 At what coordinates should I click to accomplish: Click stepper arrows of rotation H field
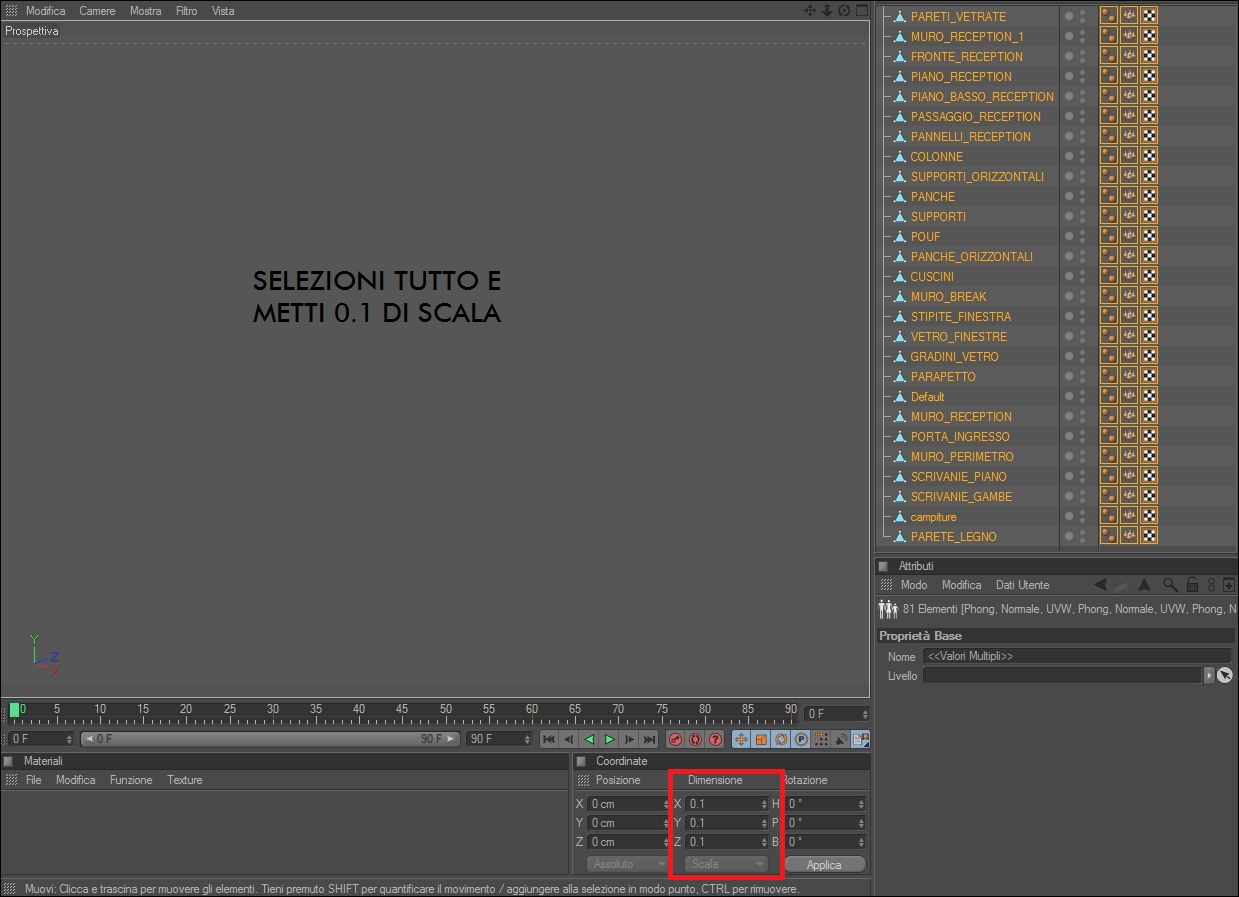tap(862, 804)
